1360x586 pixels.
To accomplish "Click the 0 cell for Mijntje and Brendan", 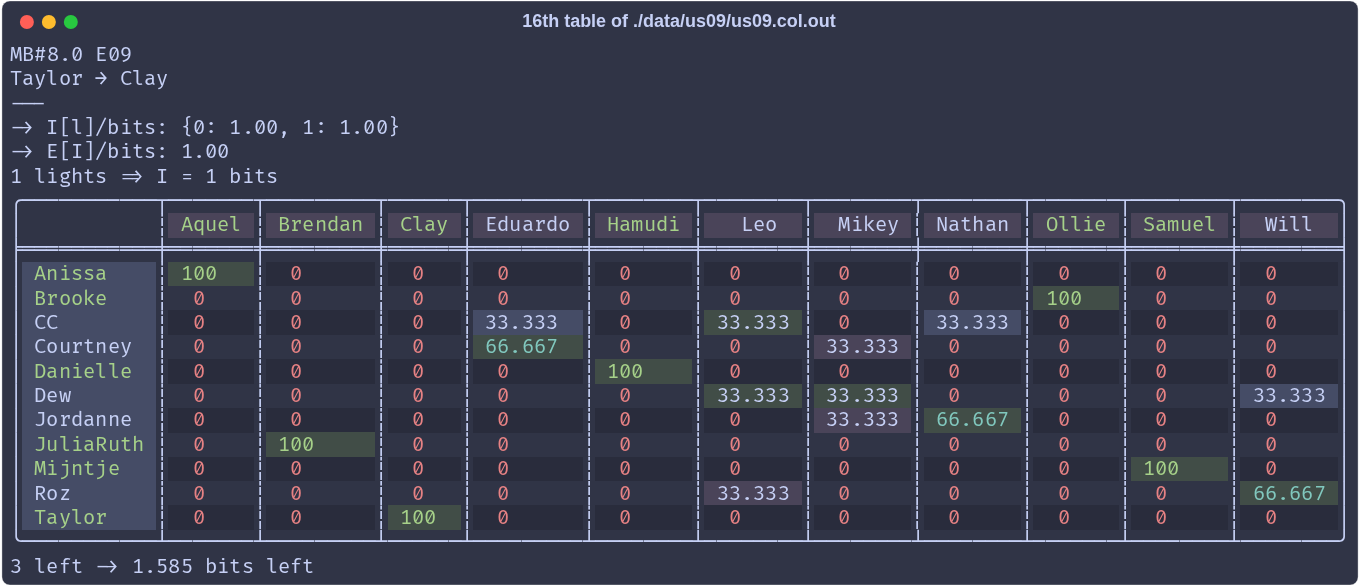I will [x=321, y=468].
